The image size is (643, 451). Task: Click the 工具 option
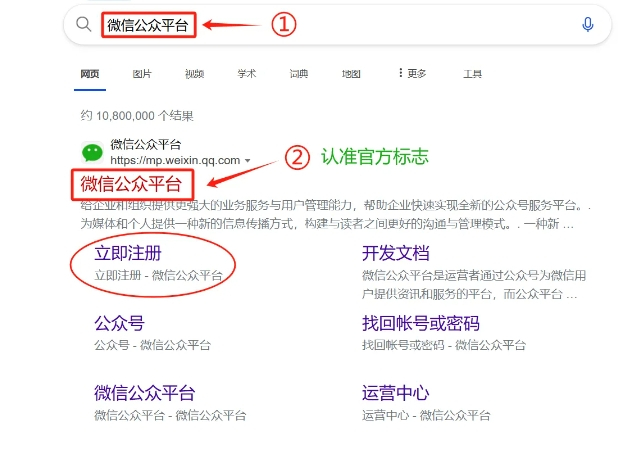(472, 74)
